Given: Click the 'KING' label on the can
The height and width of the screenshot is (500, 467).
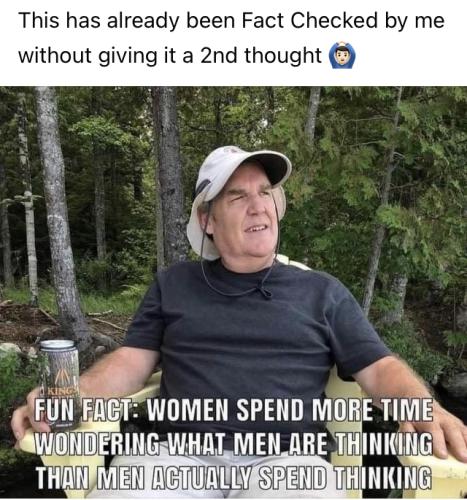Looking at the screenshot, I should pyautogui.click(x=59, y=390).
